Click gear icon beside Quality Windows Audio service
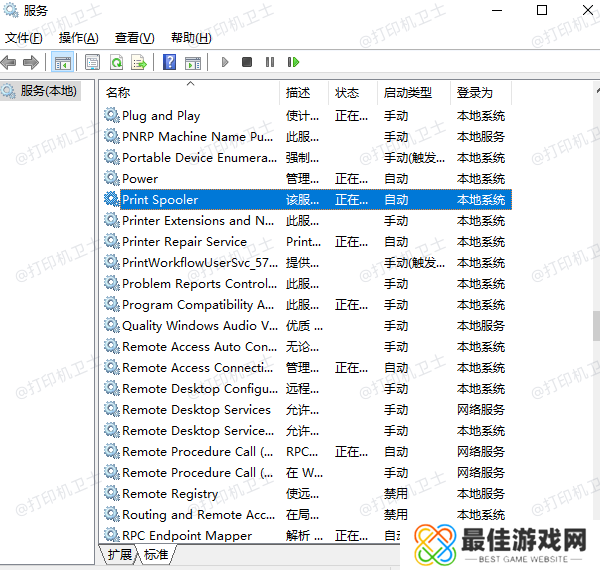 [x=112, y=326]
